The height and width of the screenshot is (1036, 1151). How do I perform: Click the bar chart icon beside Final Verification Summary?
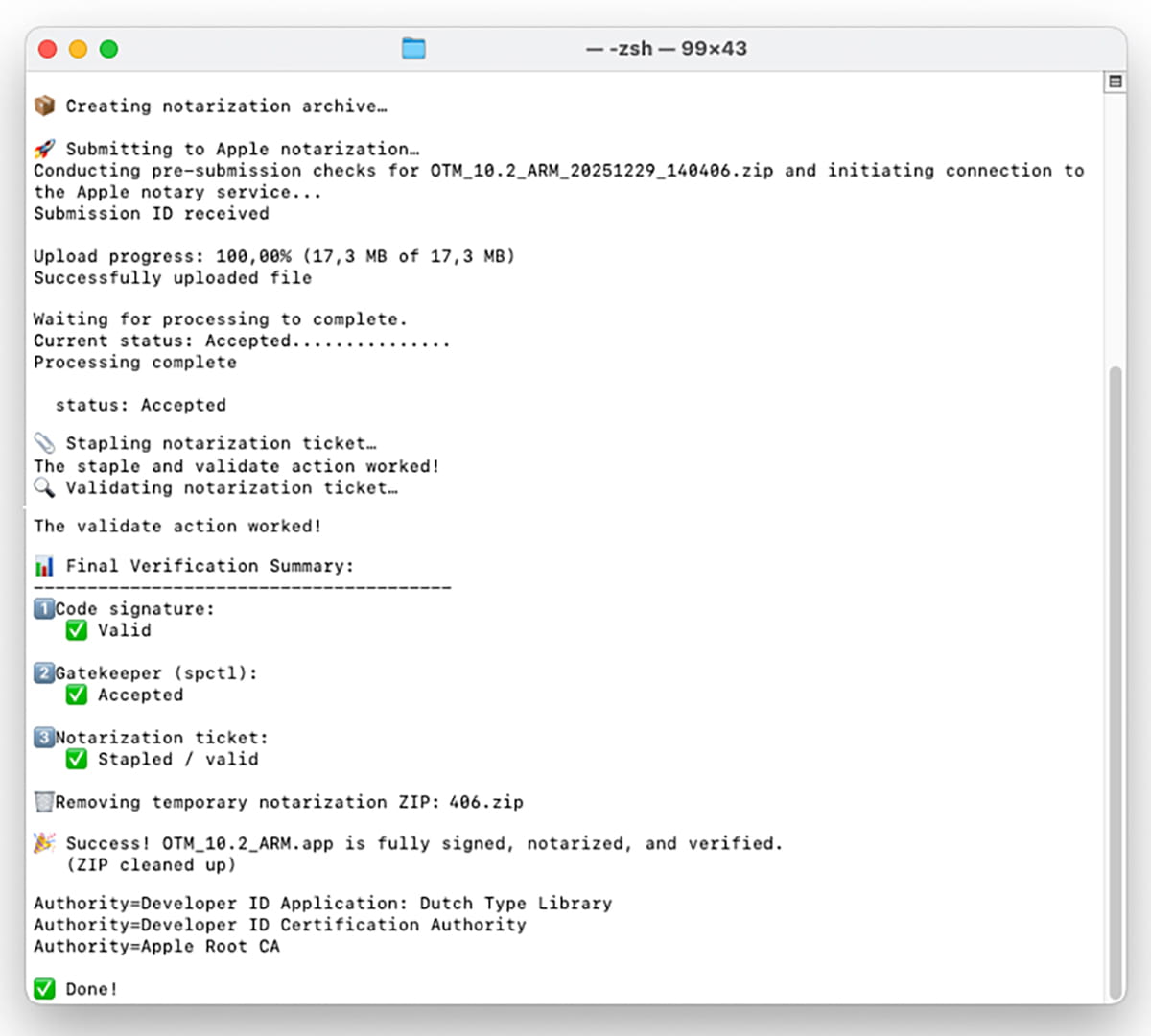[43, 565]
